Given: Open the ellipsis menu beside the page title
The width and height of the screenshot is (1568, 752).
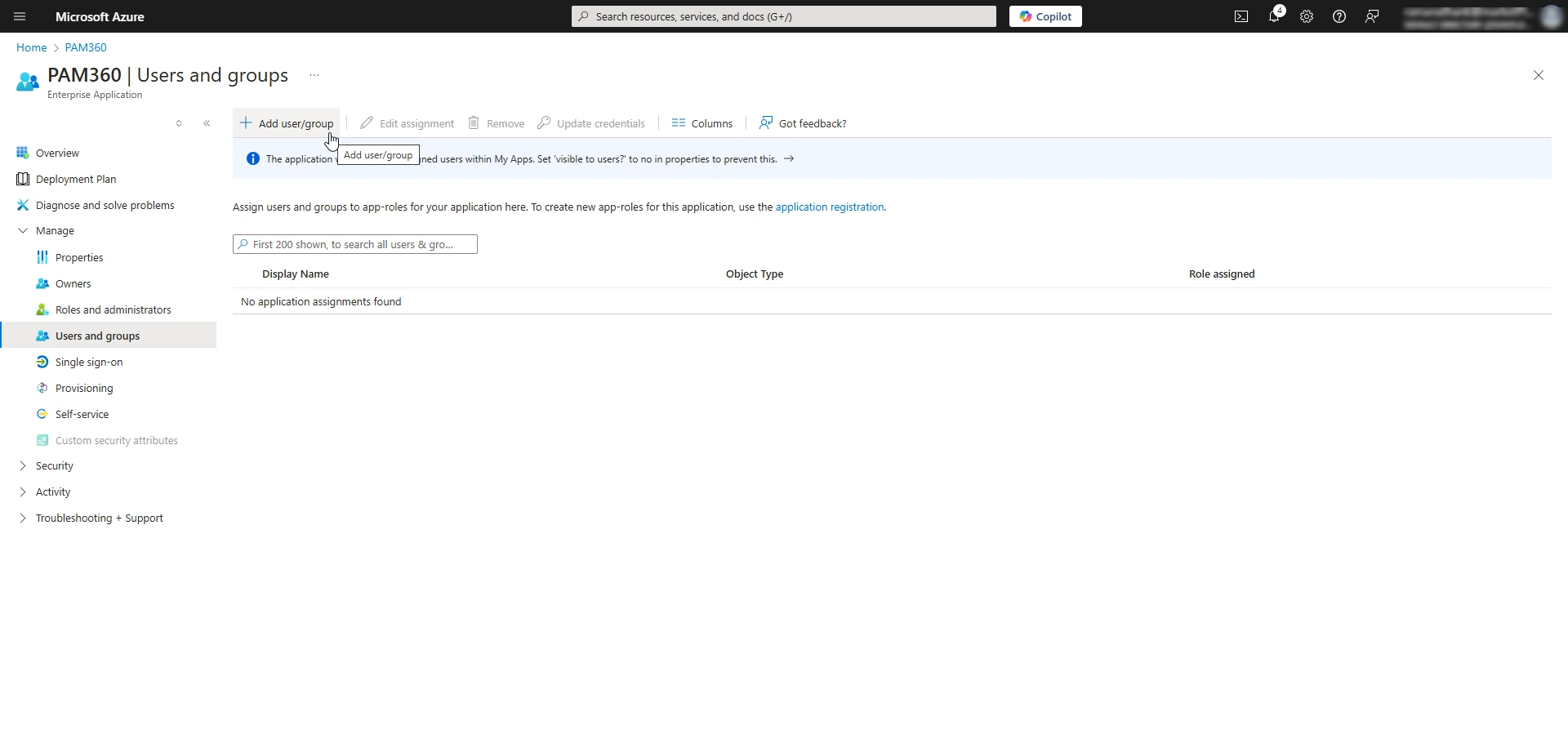Looking at the screenshot, I should (314, 74).
